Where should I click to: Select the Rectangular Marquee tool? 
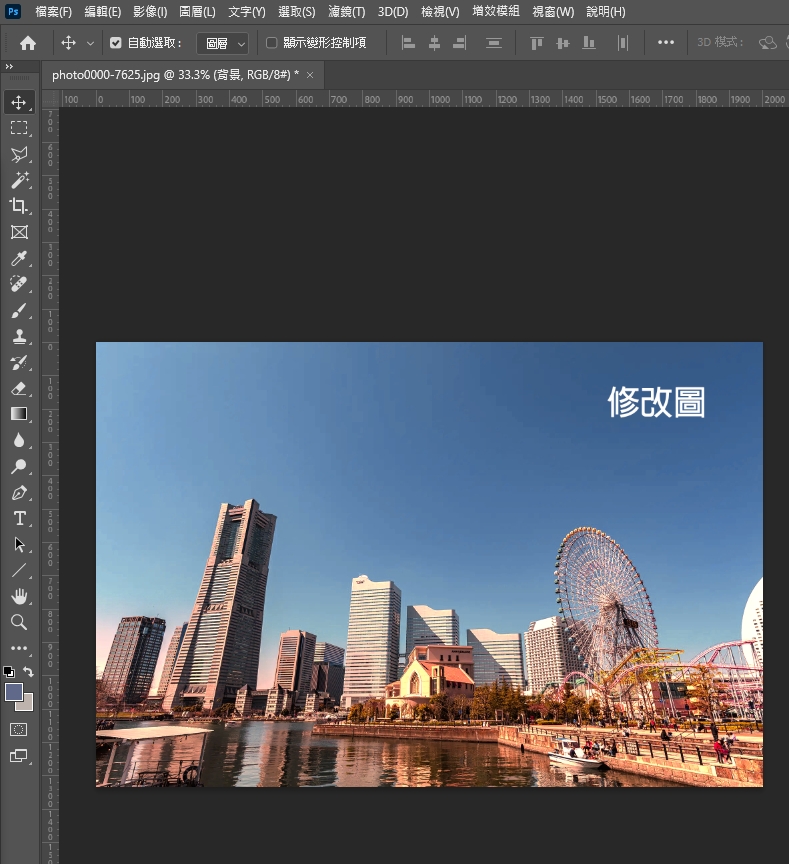pyautogui.click(x=19, y=128)
